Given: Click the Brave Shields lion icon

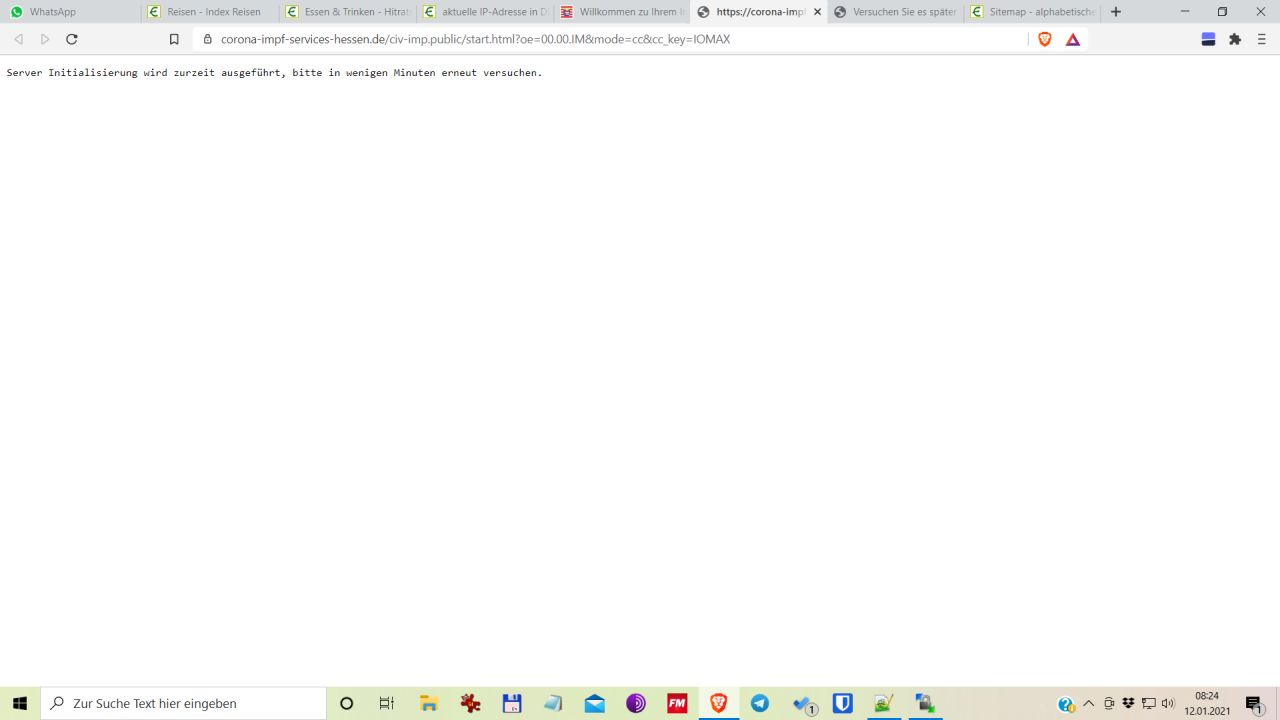Looking at the screenshot, I should (1045, 39).
